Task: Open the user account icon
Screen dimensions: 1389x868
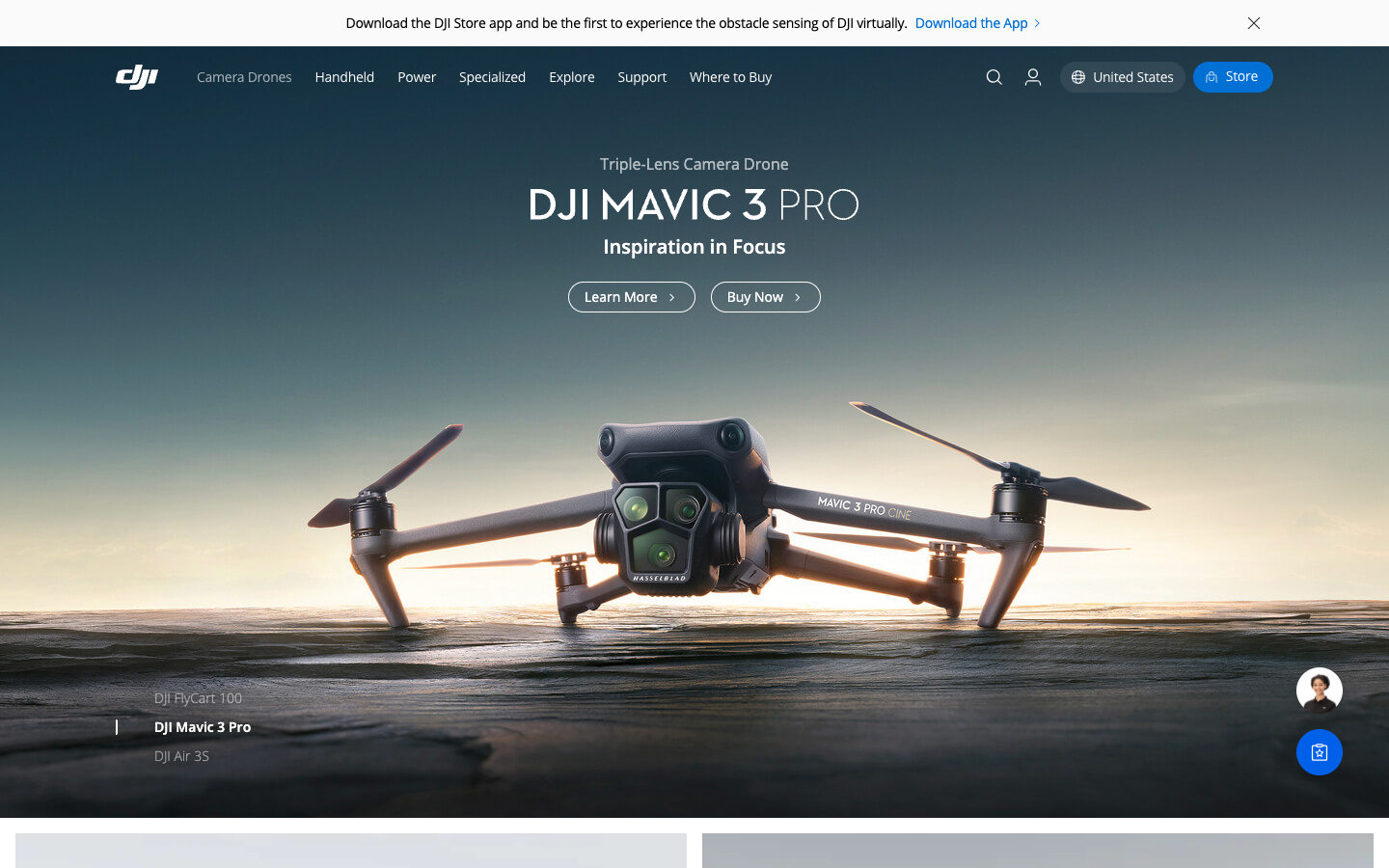Action: coord(1032,77)
